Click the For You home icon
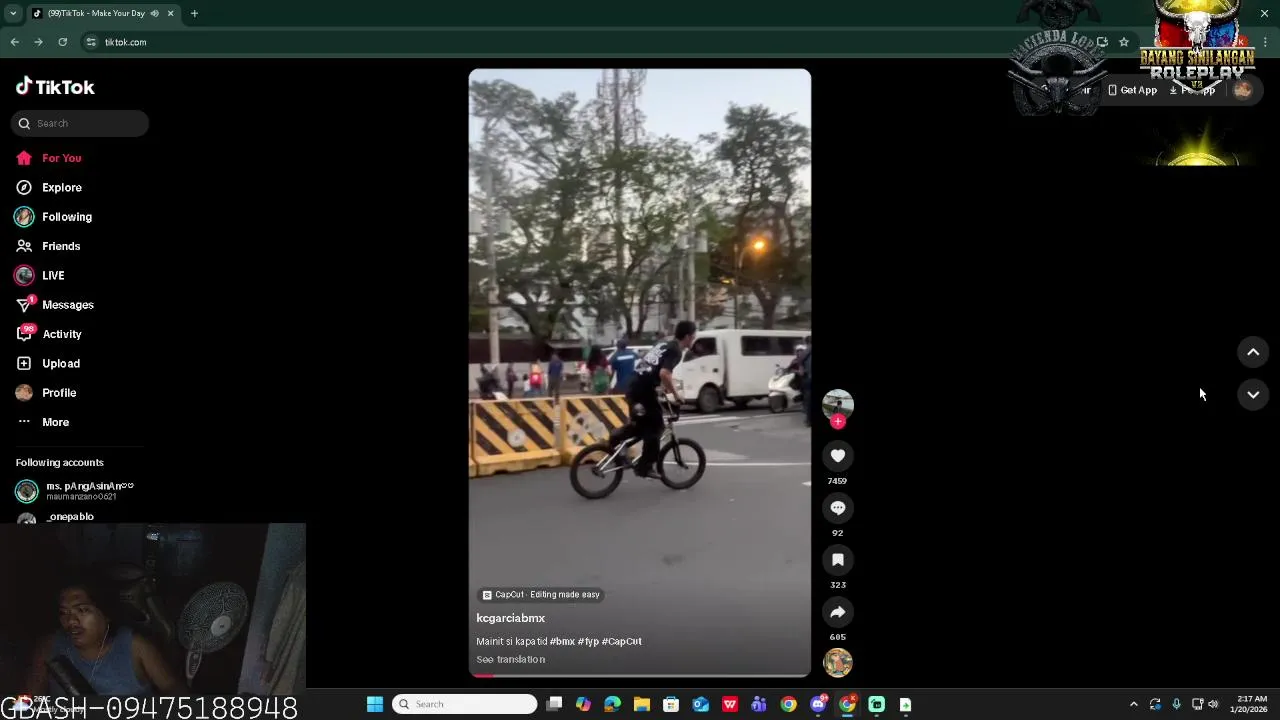The image size is (1280, 720). pyautogui.click(x=24, y=158)
